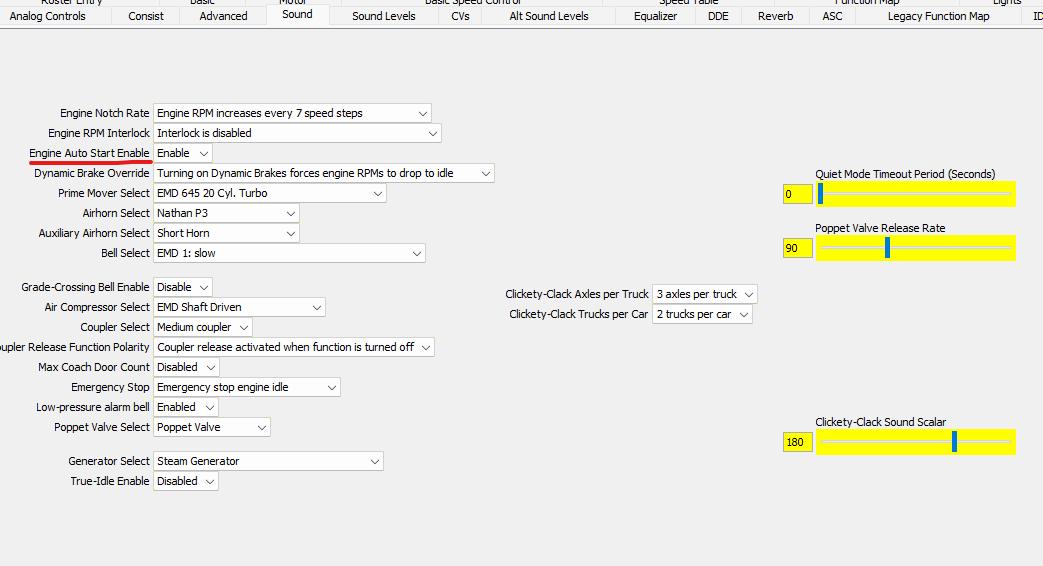Screen dimensions: 1043x566
Task: Open Clickety-Clack Trucks per Car dropdown
Action: pos(702,313)
